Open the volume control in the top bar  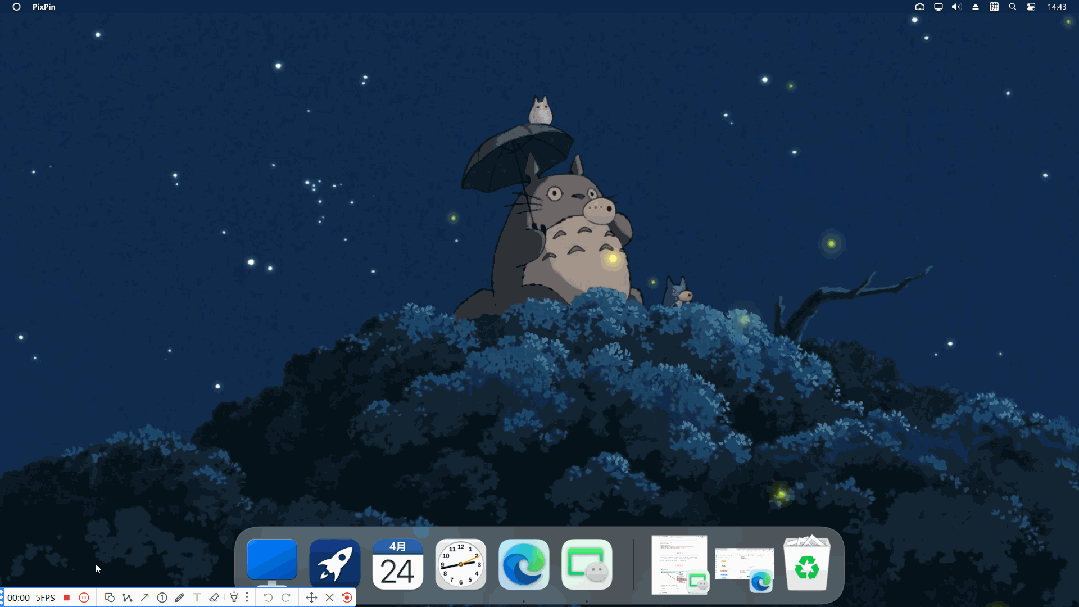pos(956,7)
